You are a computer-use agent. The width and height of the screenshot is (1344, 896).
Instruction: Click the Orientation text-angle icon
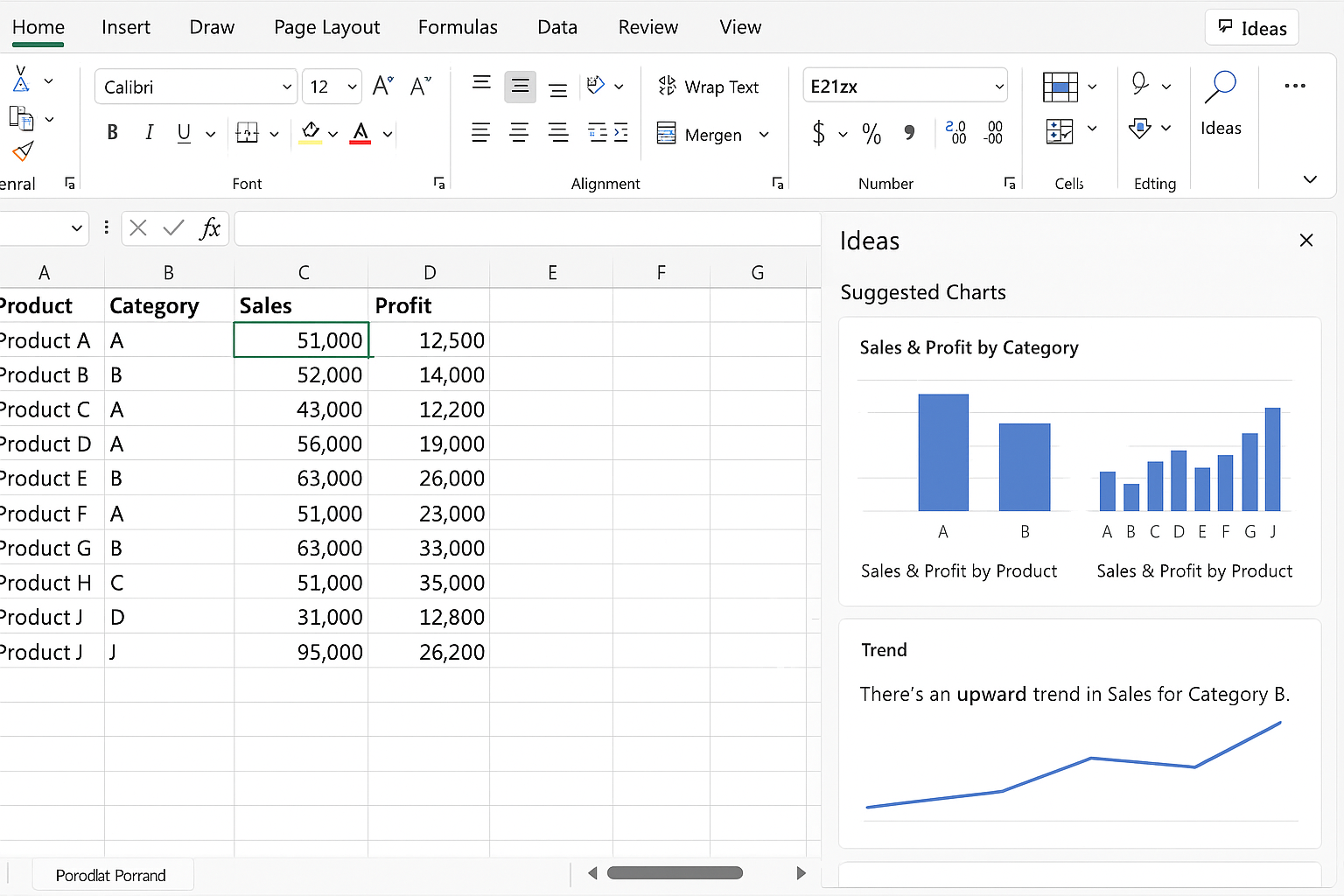(x=596, y=85)
